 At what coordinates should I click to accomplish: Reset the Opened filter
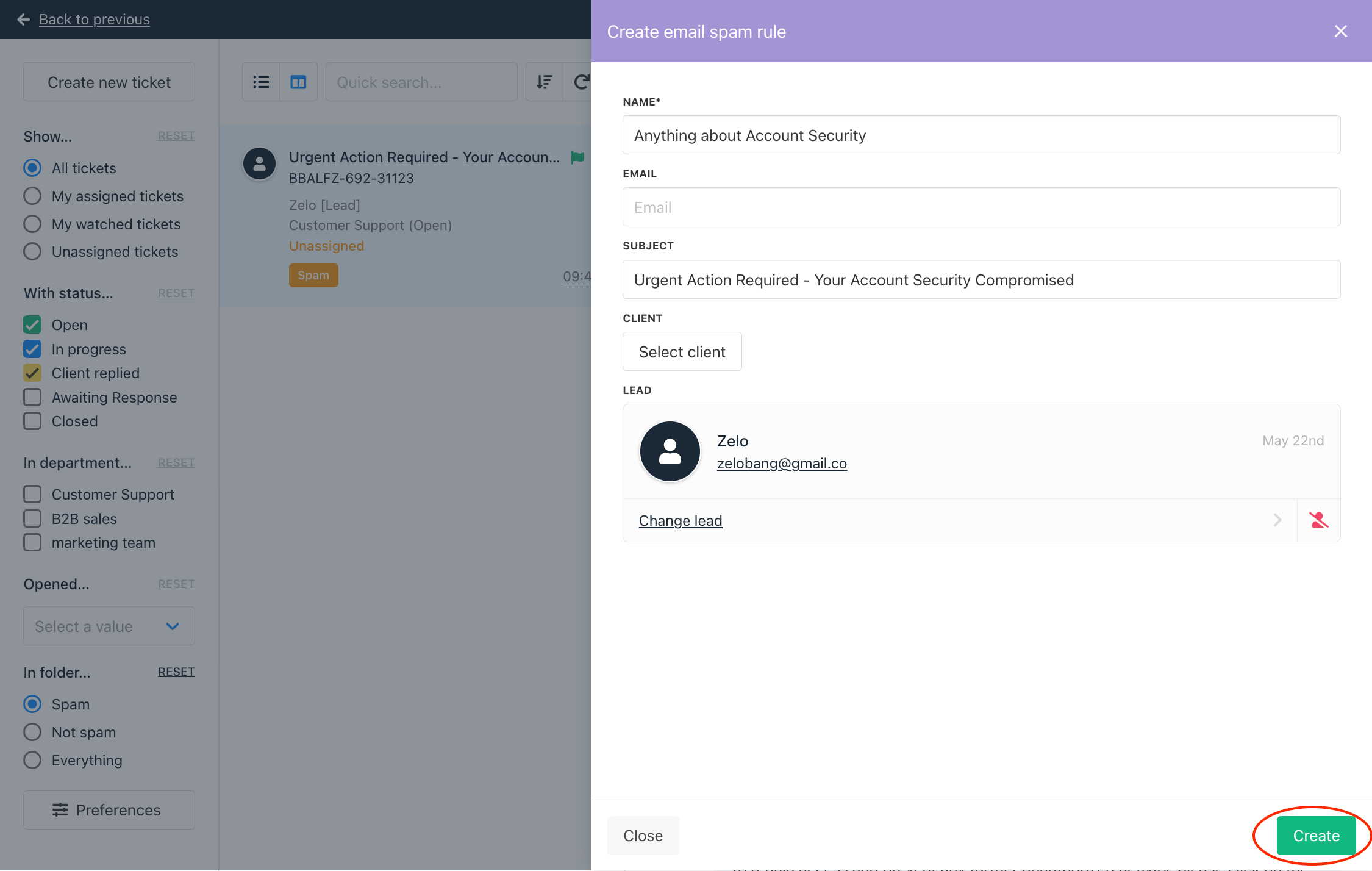click(x=176, y=584)
